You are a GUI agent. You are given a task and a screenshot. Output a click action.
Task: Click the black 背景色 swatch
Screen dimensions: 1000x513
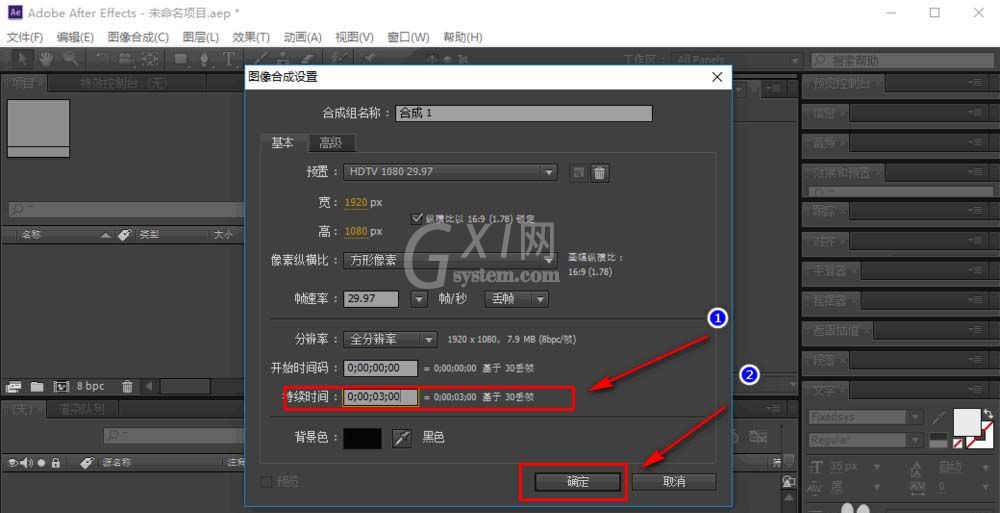pos(363,438)
